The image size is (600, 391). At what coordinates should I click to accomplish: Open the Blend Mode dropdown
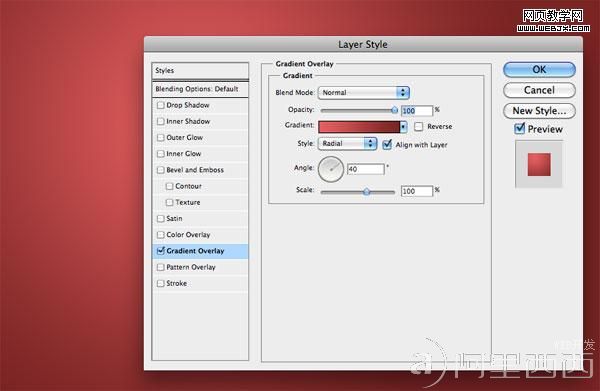point(364,93)
